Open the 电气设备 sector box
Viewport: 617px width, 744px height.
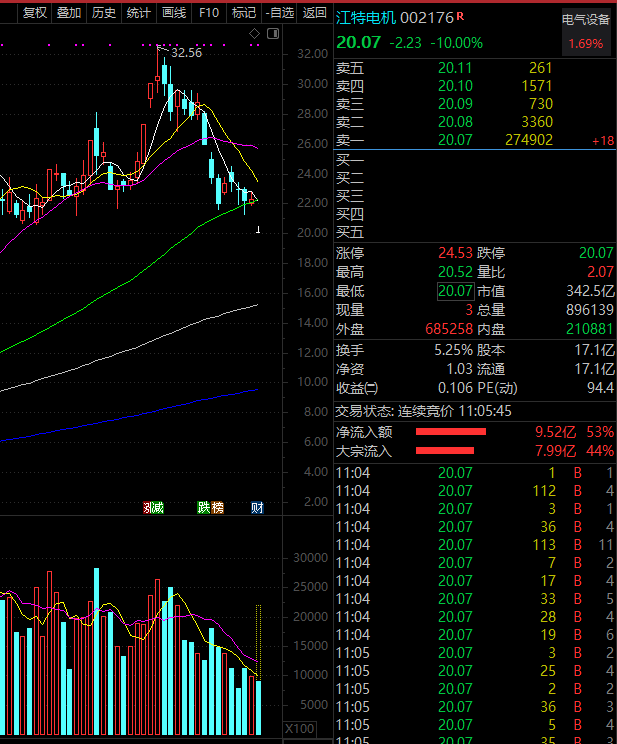[x=586, y=31]
